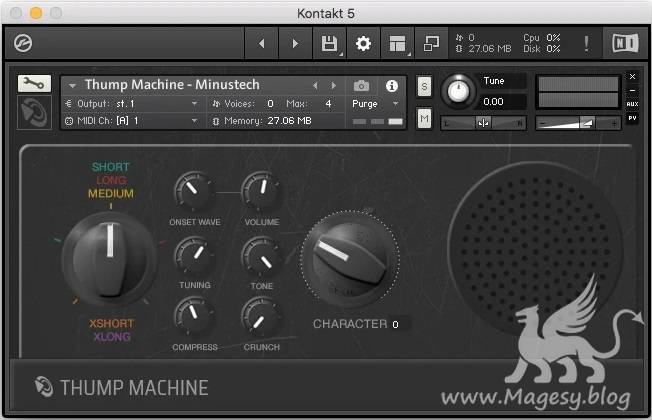This screenshot has height=420, width=652.
Task: Click the yellow macOS minimize window button
Action: (x=36, y=13)
